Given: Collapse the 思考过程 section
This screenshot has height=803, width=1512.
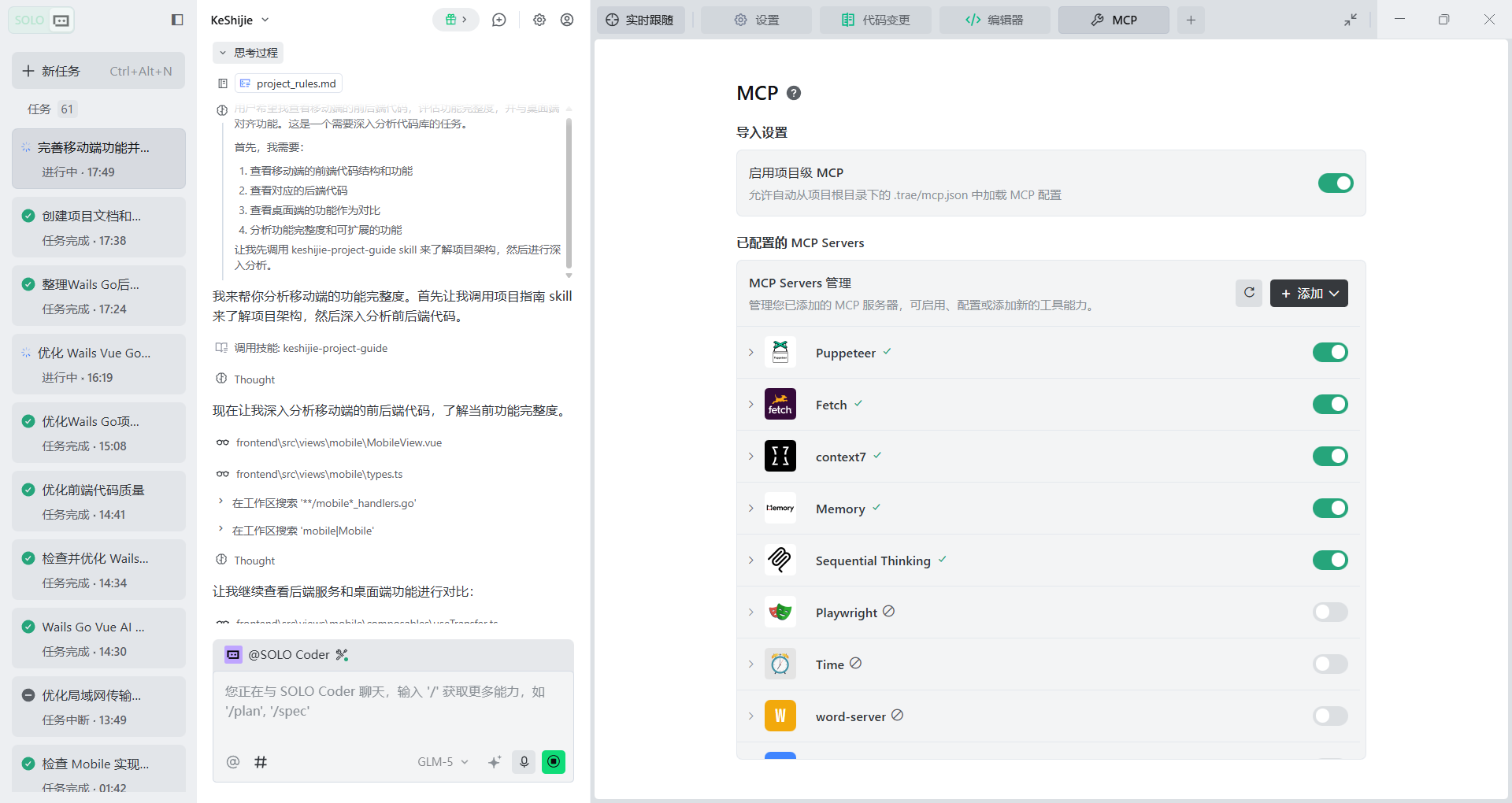Looking at the screenshot, I should pos(248,53).
